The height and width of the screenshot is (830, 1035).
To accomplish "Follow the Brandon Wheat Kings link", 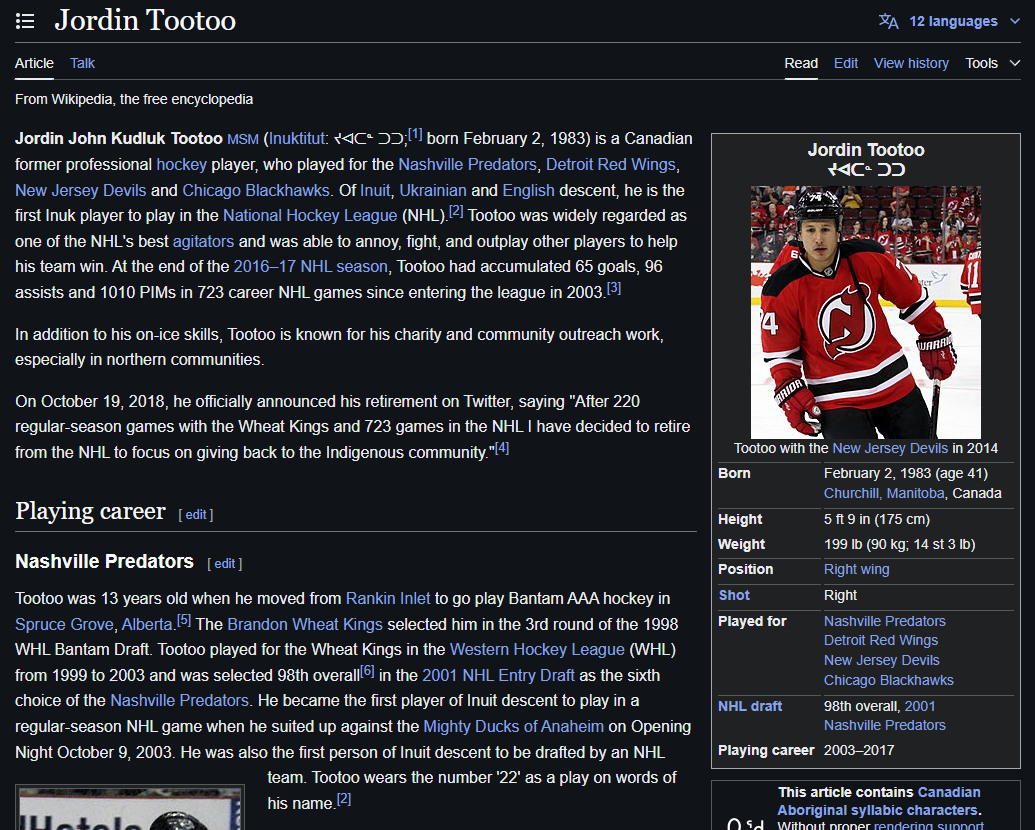I will (x=305, y=624).
